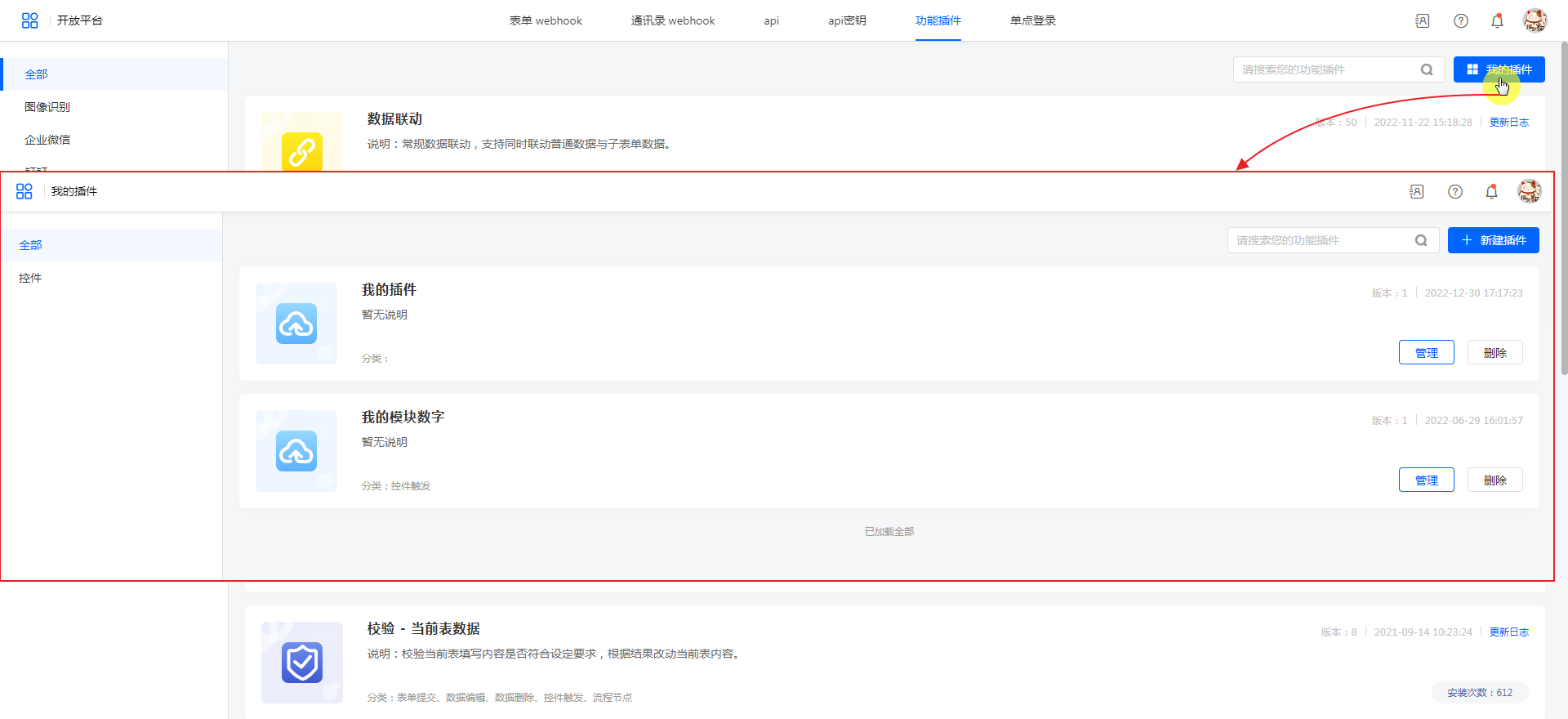Click the app grid icon beside 开放平台

pyautogui.click(x=29, y=20)
